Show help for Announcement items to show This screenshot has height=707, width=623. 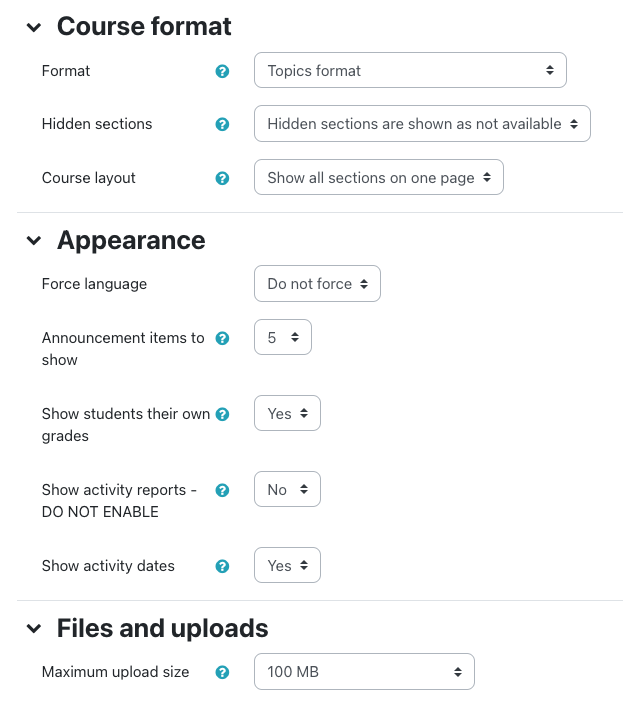pyautogui.click(x=222, y=338)
